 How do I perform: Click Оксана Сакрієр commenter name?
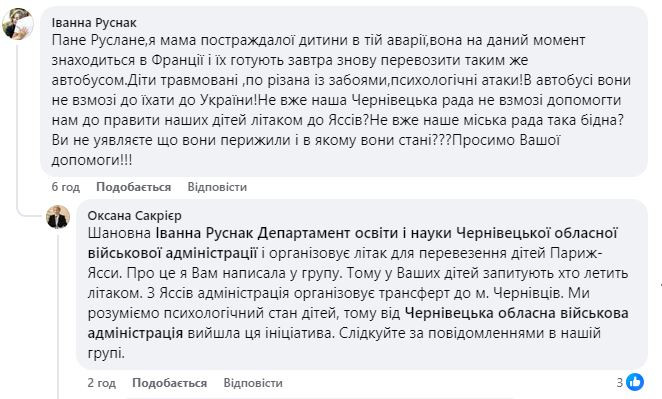click(134, 216)
